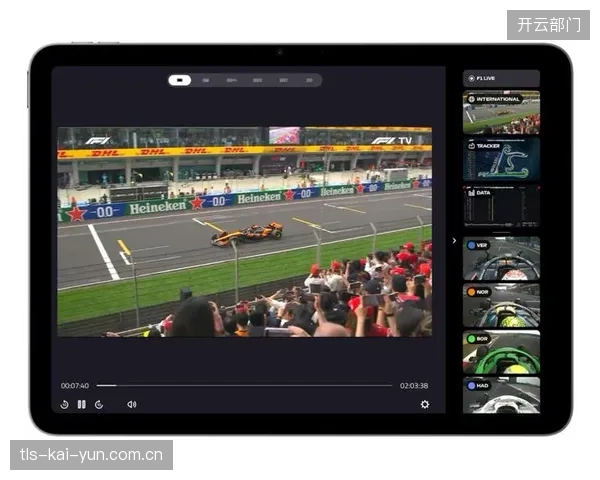Switch to the F1 LIVE feed
The image size is (600, 480).
(501, 78)
